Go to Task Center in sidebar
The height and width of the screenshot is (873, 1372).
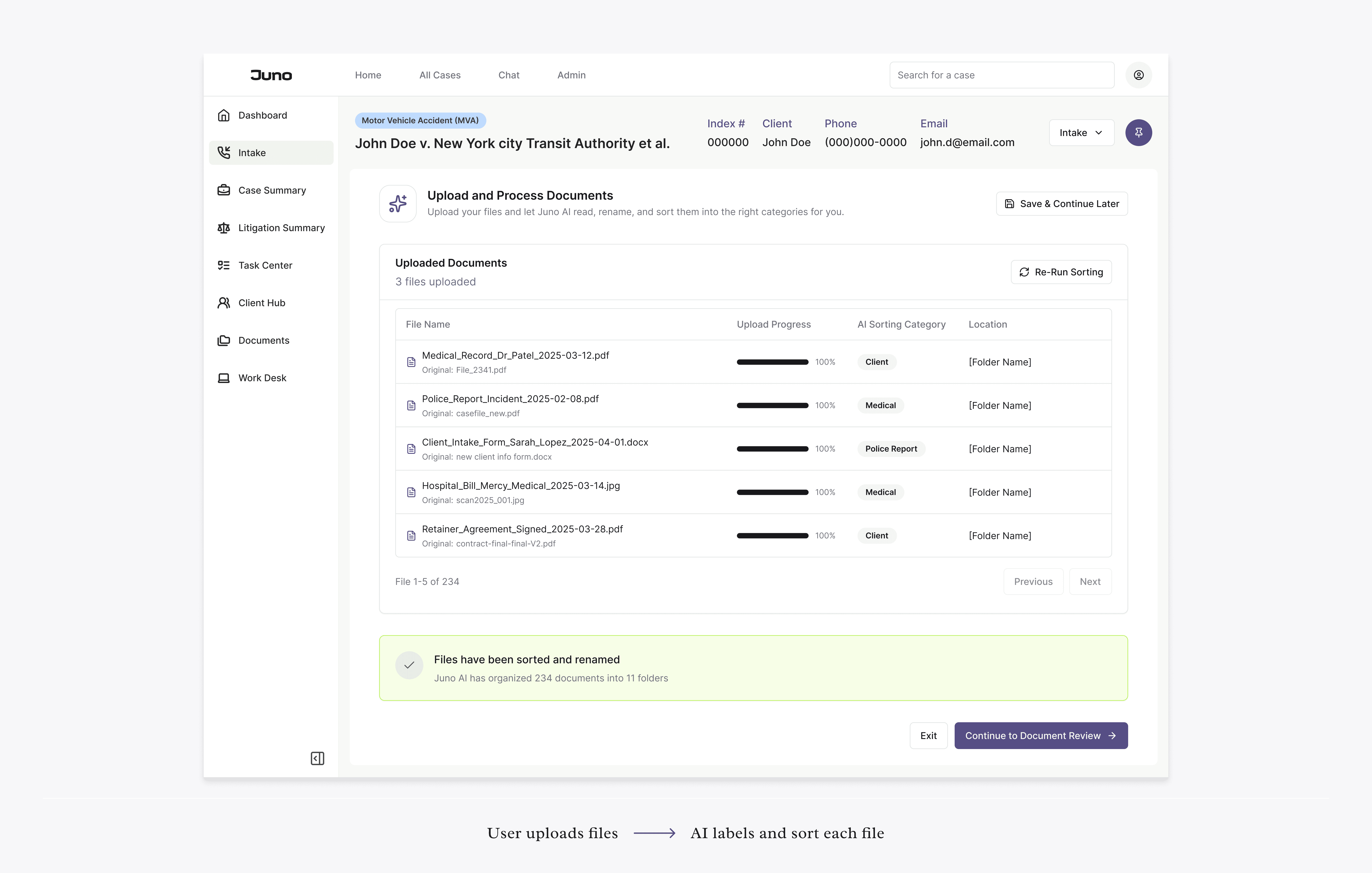point(265,266)
